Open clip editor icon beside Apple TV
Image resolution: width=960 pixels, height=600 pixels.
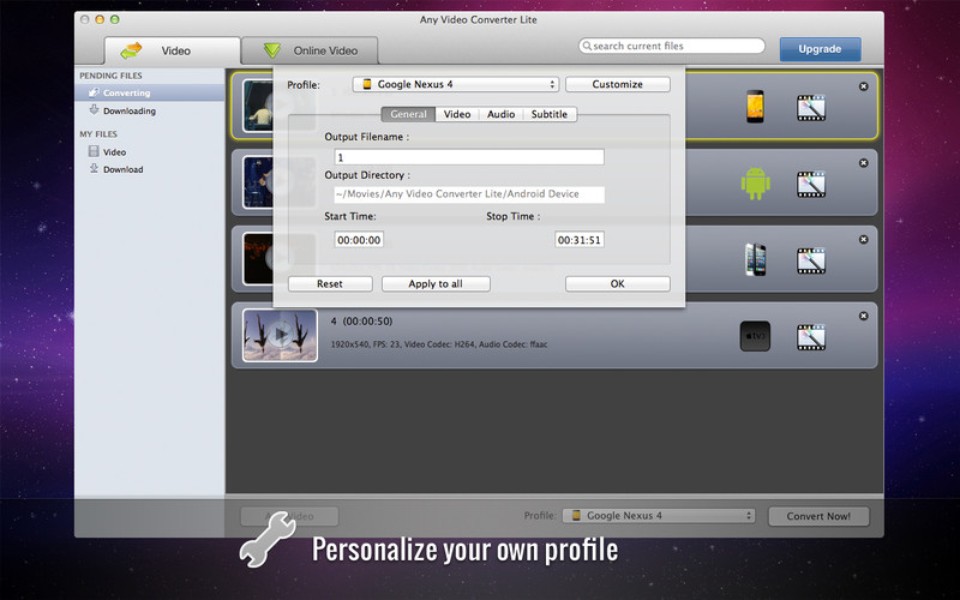[x=811, y=337]
